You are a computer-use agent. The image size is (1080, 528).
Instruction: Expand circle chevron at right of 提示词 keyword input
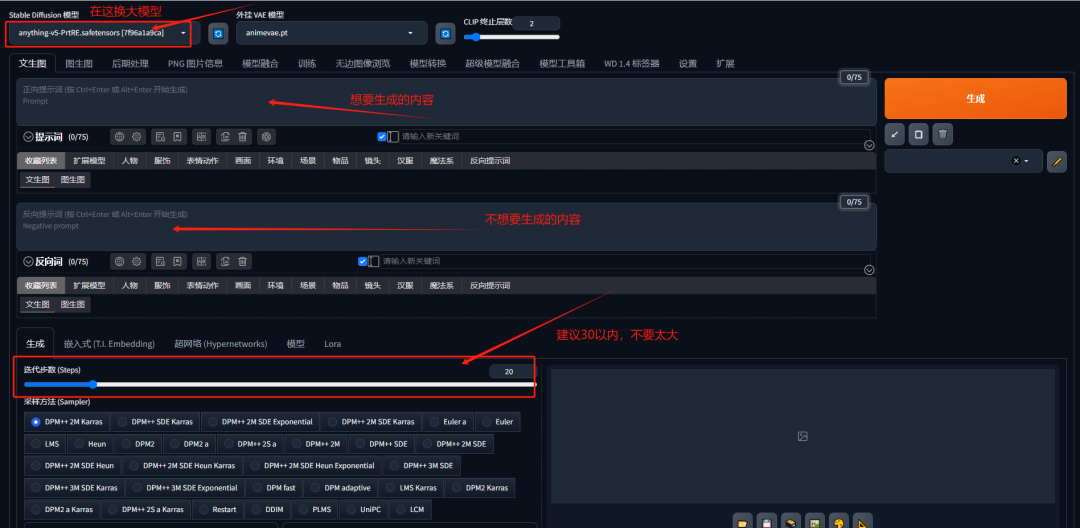[869, 145]
